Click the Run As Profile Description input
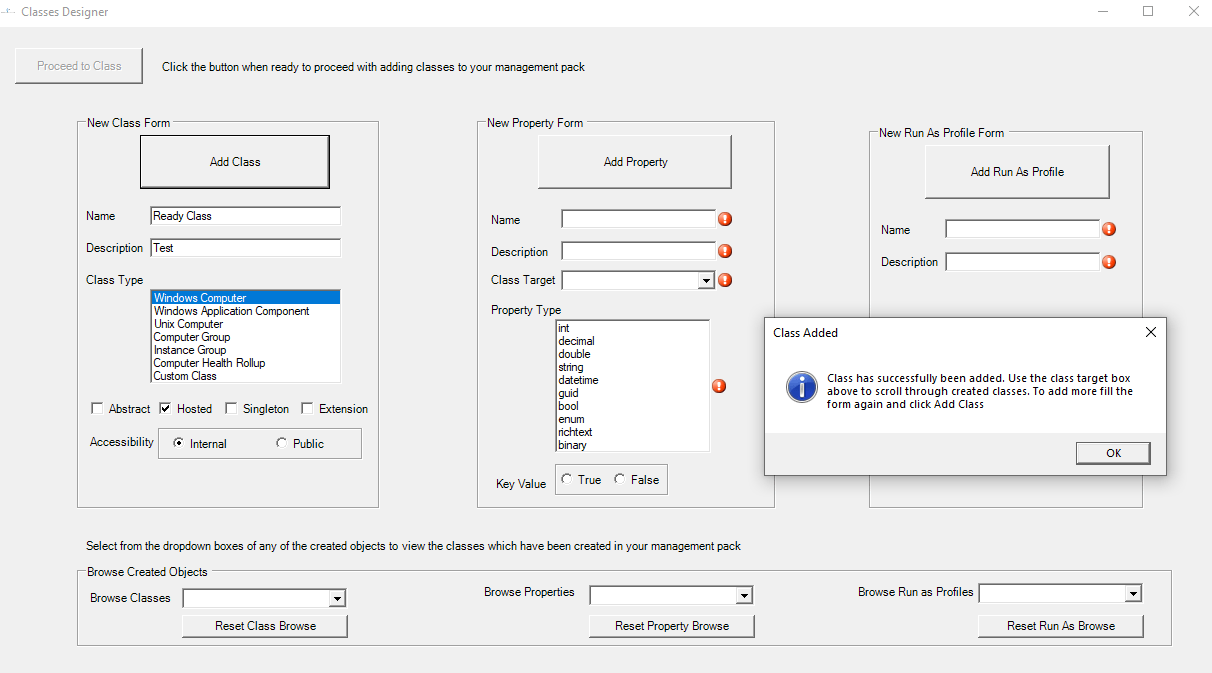 click(x=1022, y=262)
